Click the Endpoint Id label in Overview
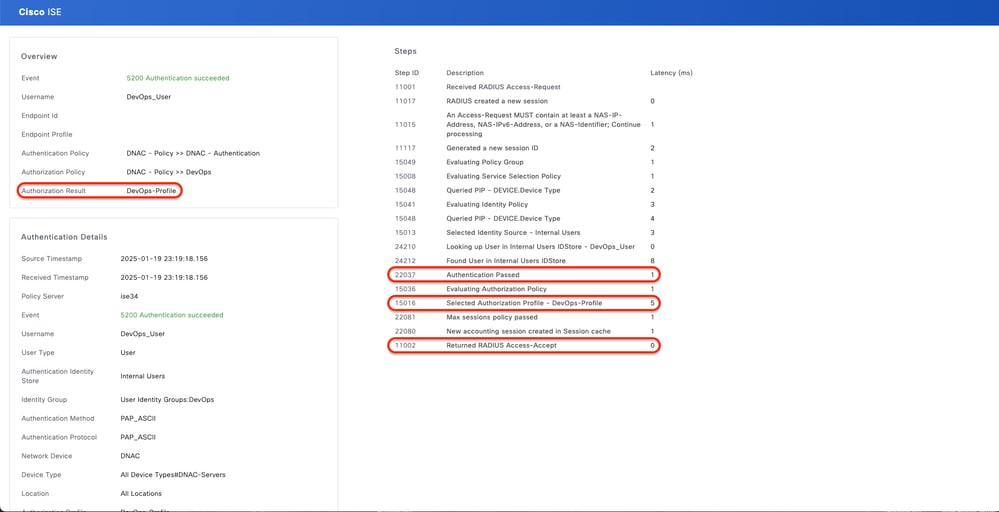 coord(40,116)
